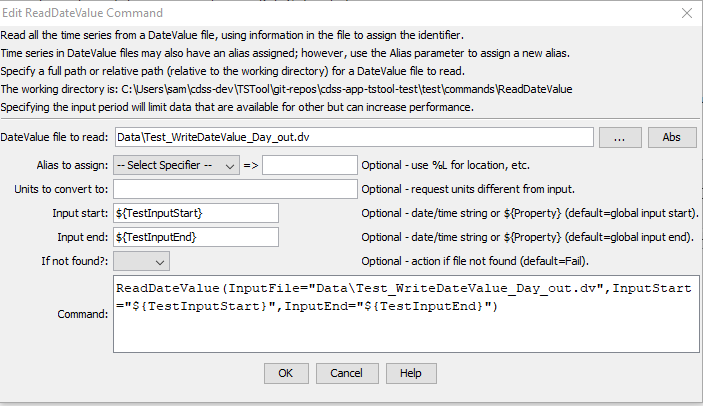Click the 'If not found?:' label

[75, 261]
